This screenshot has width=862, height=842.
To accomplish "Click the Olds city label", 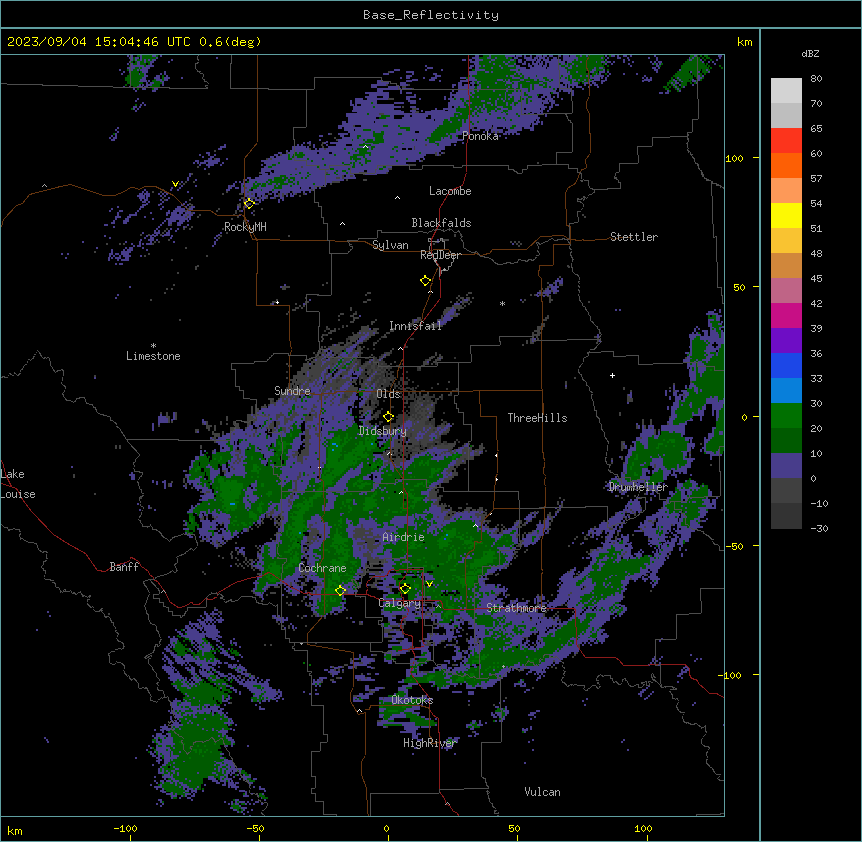I will pyautogui.click(x=388, y=394).
